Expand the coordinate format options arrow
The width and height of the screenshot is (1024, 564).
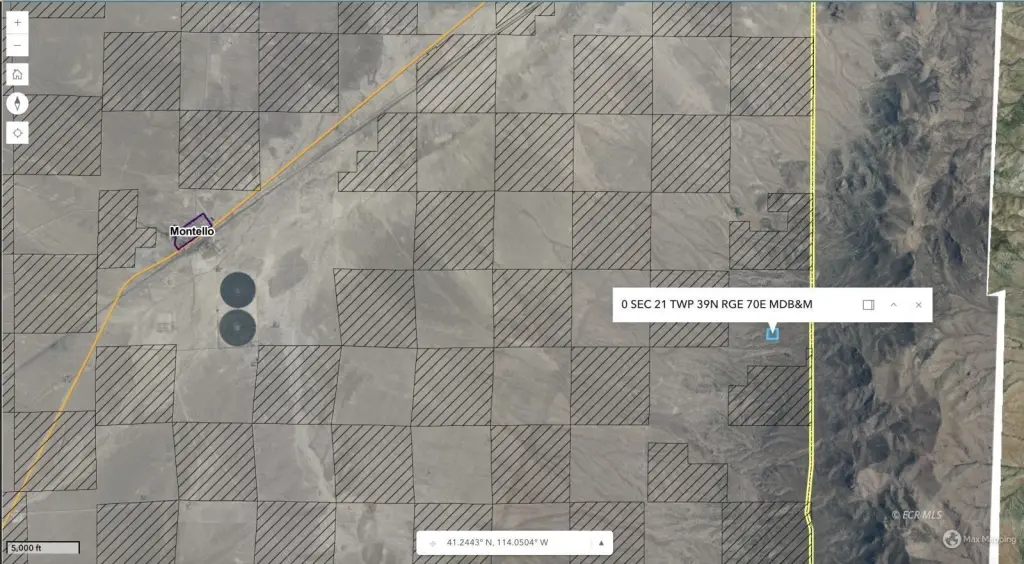point(601,542)
